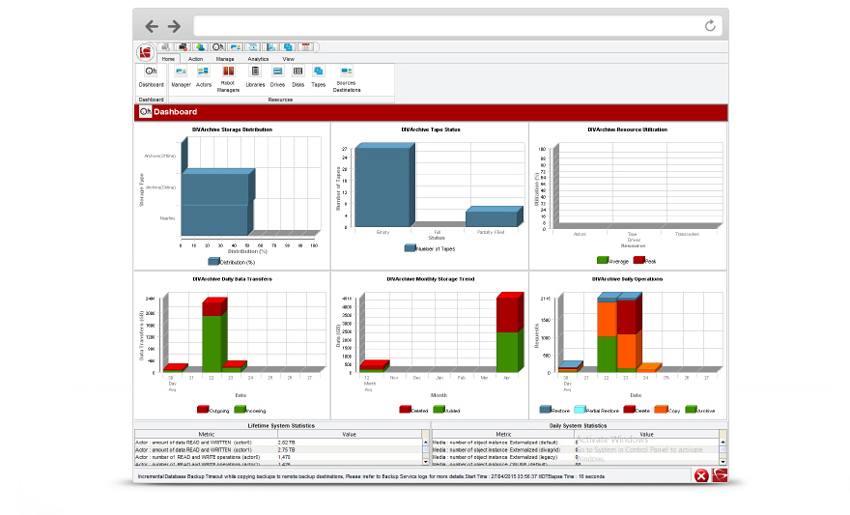Select the Externalized (divagrid) media row
Viewport: 850px width, 515px height.
[576, 450]
